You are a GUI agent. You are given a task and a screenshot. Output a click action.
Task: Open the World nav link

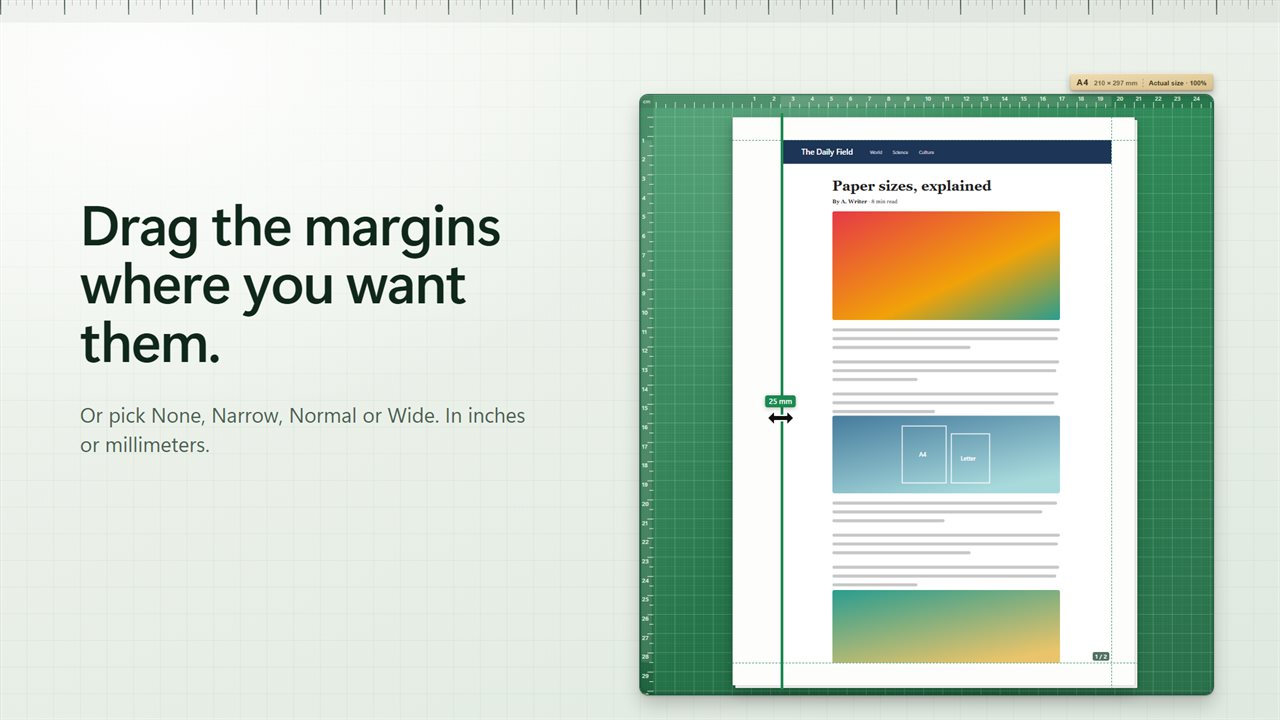click(x=876, y=152)
